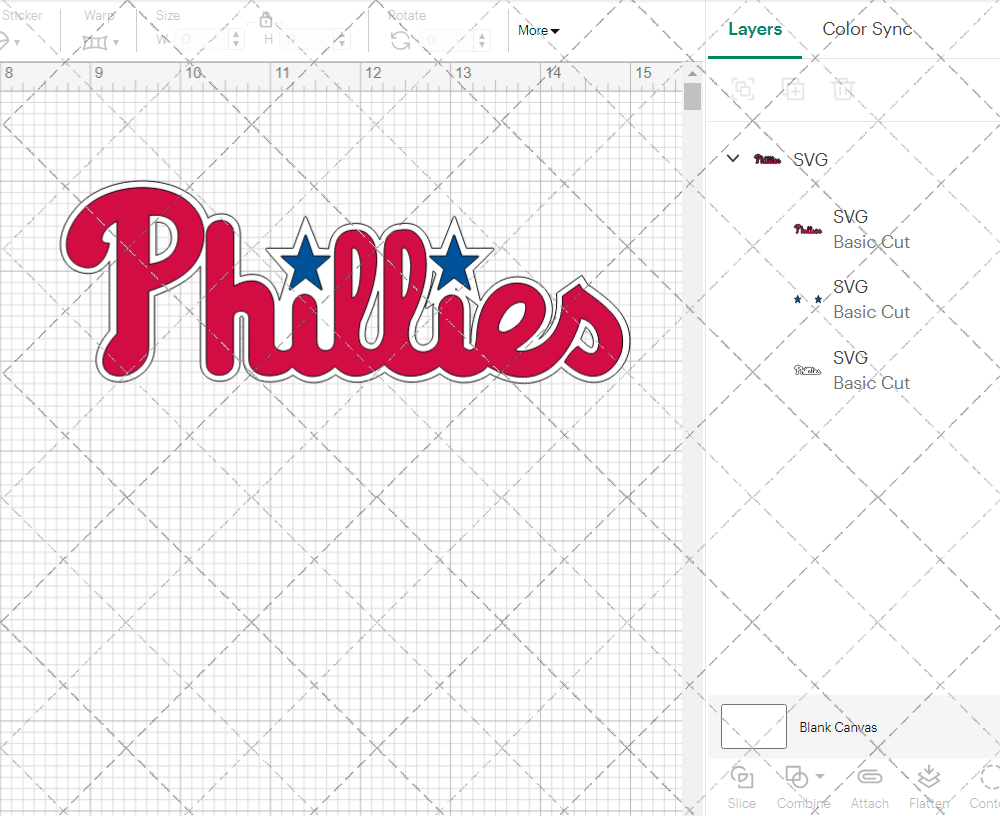Click the Blank Canvas color swatch
The width and height of the screenshot is (1000, 816).
coord(753,727)
